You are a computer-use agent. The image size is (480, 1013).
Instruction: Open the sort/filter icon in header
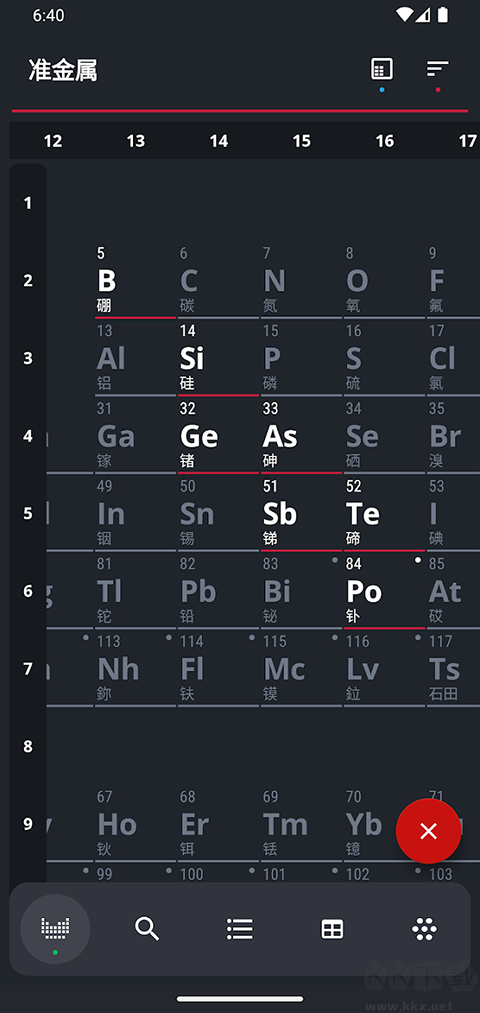point(437,69)
